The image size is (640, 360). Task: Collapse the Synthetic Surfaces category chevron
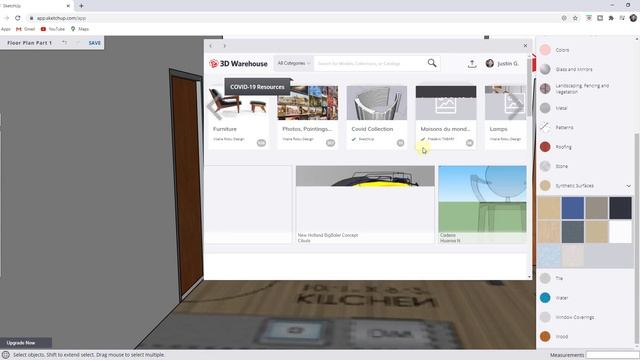(x=628, y=186)
